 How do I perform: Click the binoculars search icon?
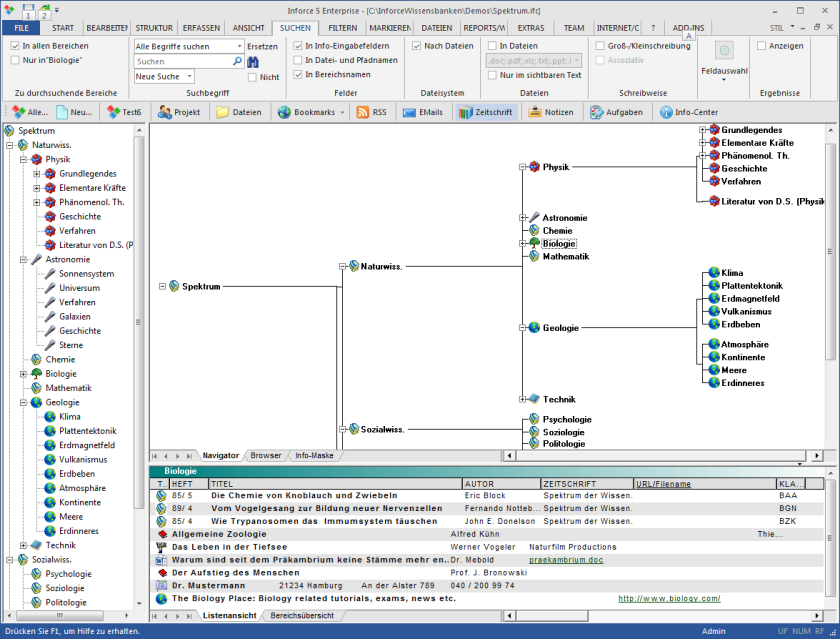pos(253,62)
